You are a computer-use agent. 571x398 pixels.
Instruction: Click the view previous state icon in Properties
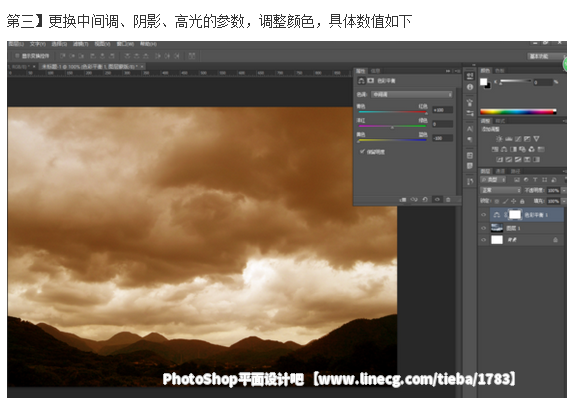click(414, 200)
